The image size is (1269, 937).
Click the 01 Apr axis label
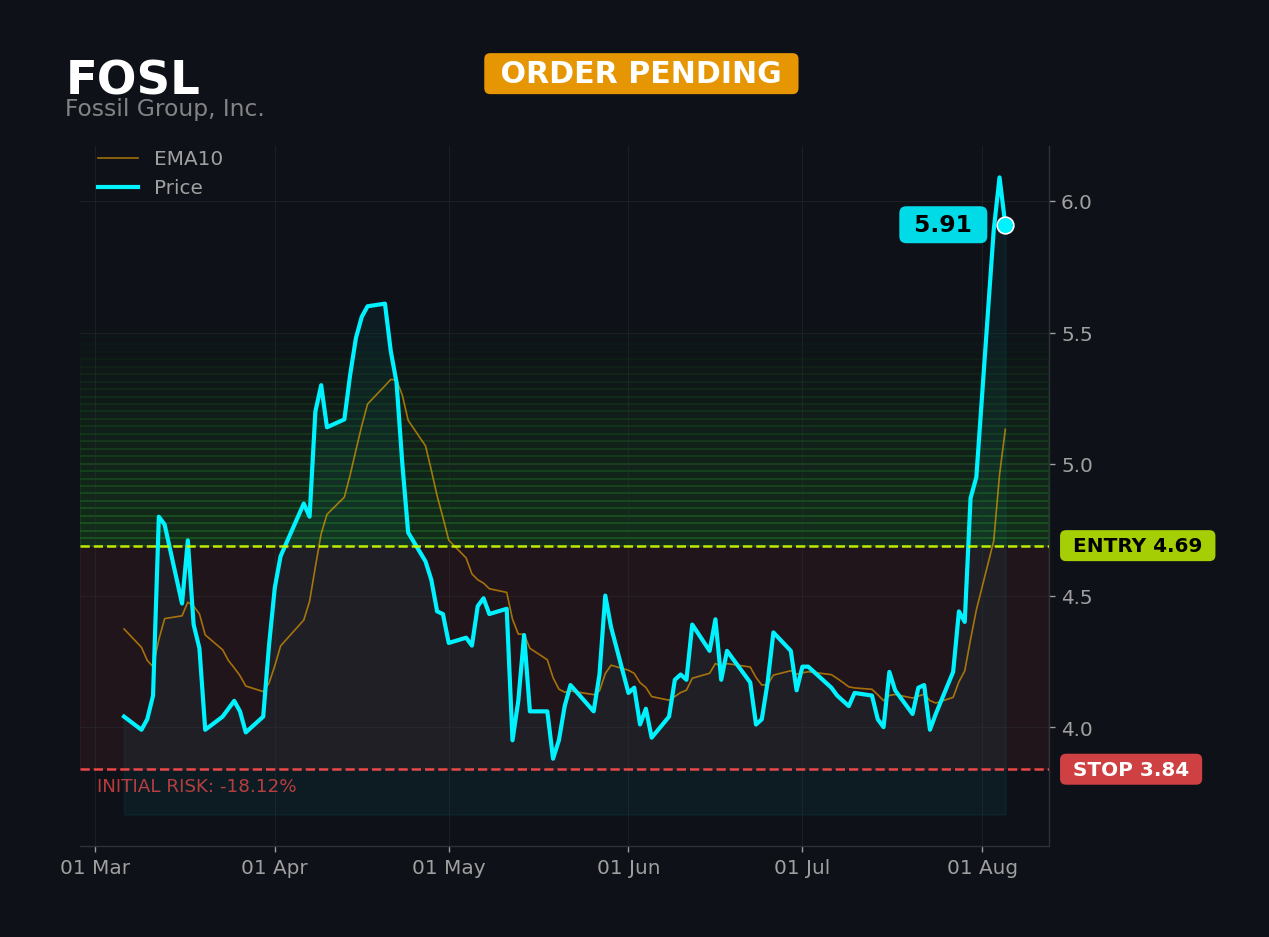coord(274,868)
